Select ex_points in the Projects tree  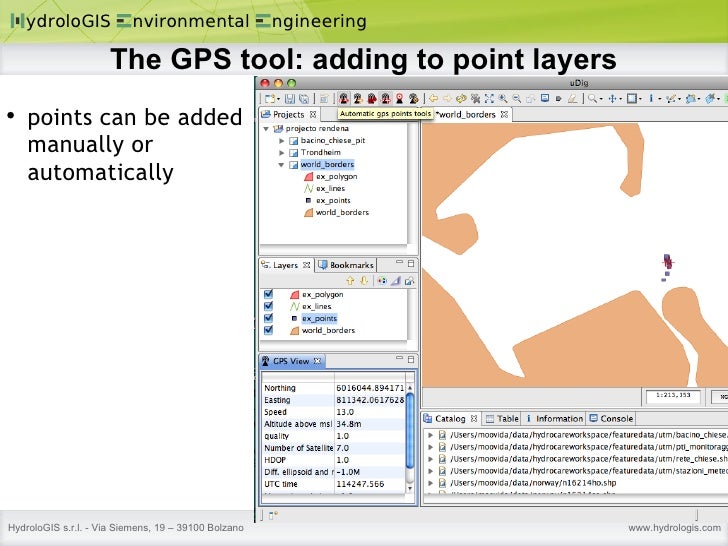[332, 200]
